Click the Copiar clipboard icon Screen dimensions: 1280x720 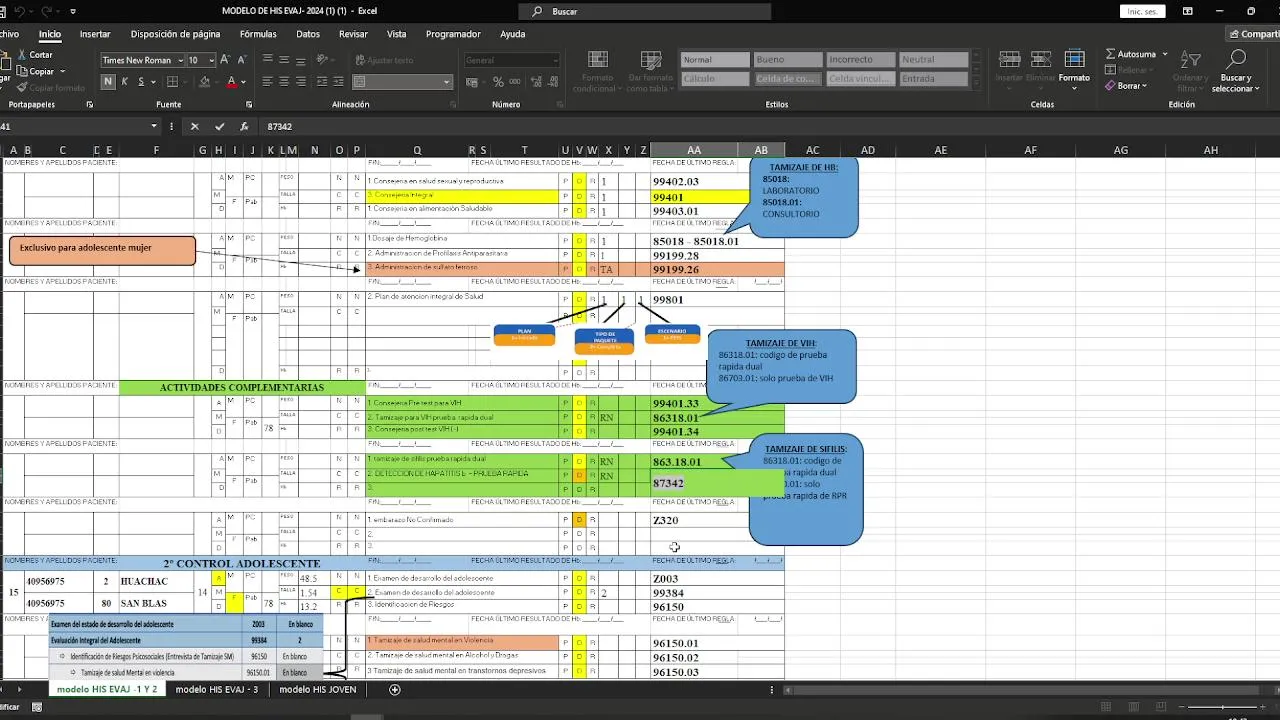[x=21, y=71]
